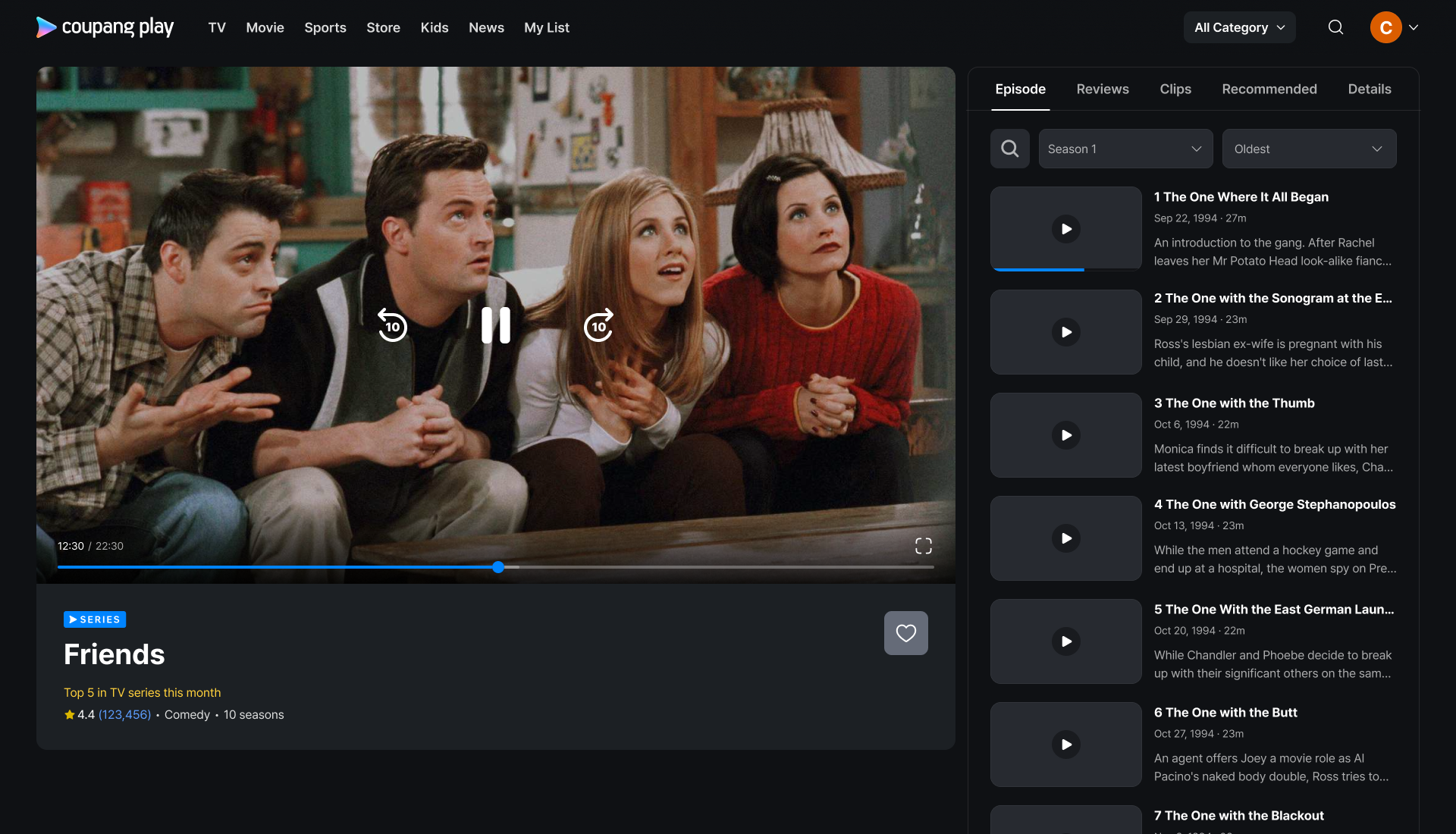The height and width of the screenshot is (834, 1456).
Task: Open the orange C profile avatar
Action: (1385, 27)
